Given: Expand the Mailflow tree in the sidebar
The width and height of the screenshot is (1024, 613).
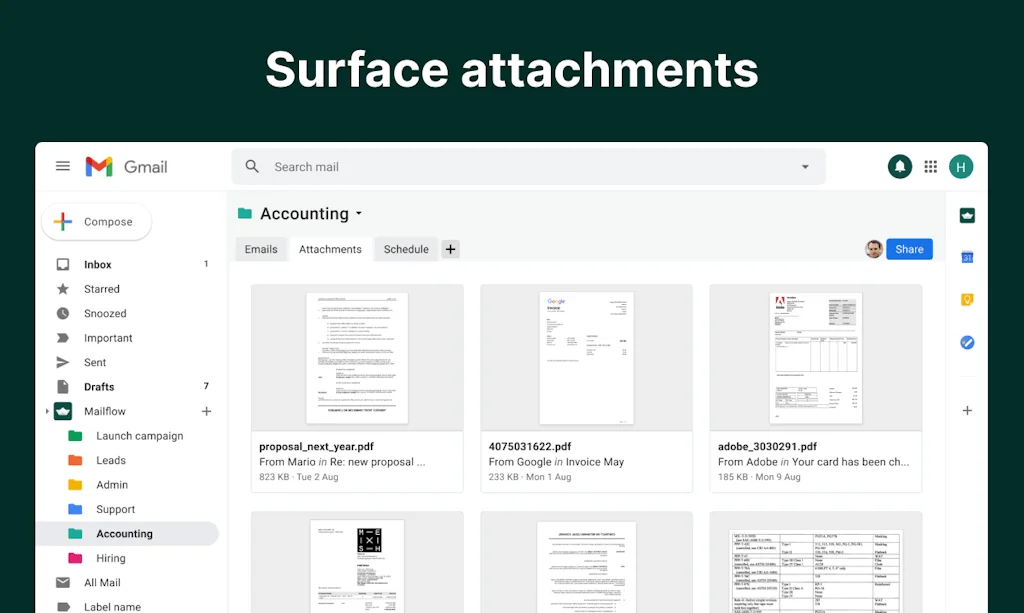Looking at the screenshot, I should click(x=48, y=411).
